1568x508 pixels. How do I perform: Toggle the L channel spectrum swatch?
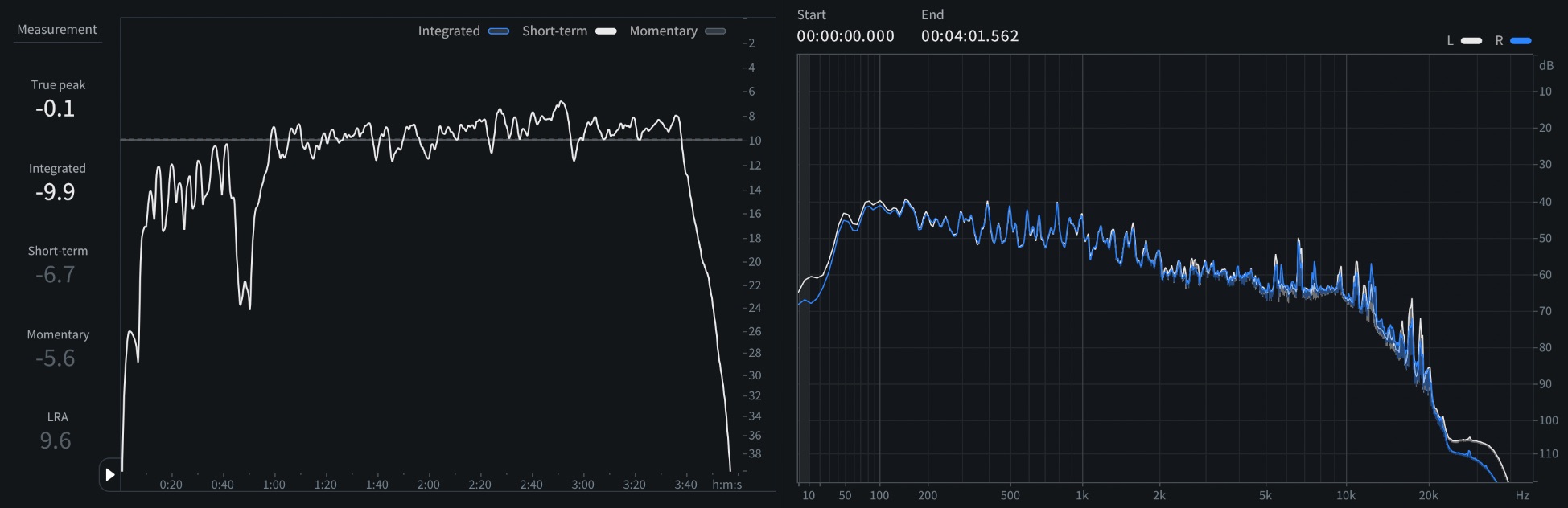point(1471,40)
